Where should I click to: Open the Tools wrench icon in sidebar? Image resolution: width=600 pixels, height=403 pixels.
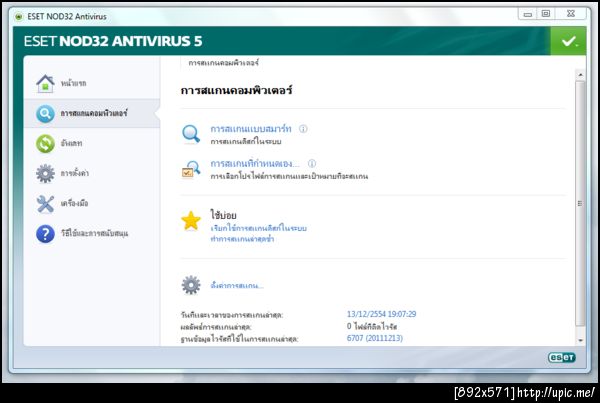point(45,204)
